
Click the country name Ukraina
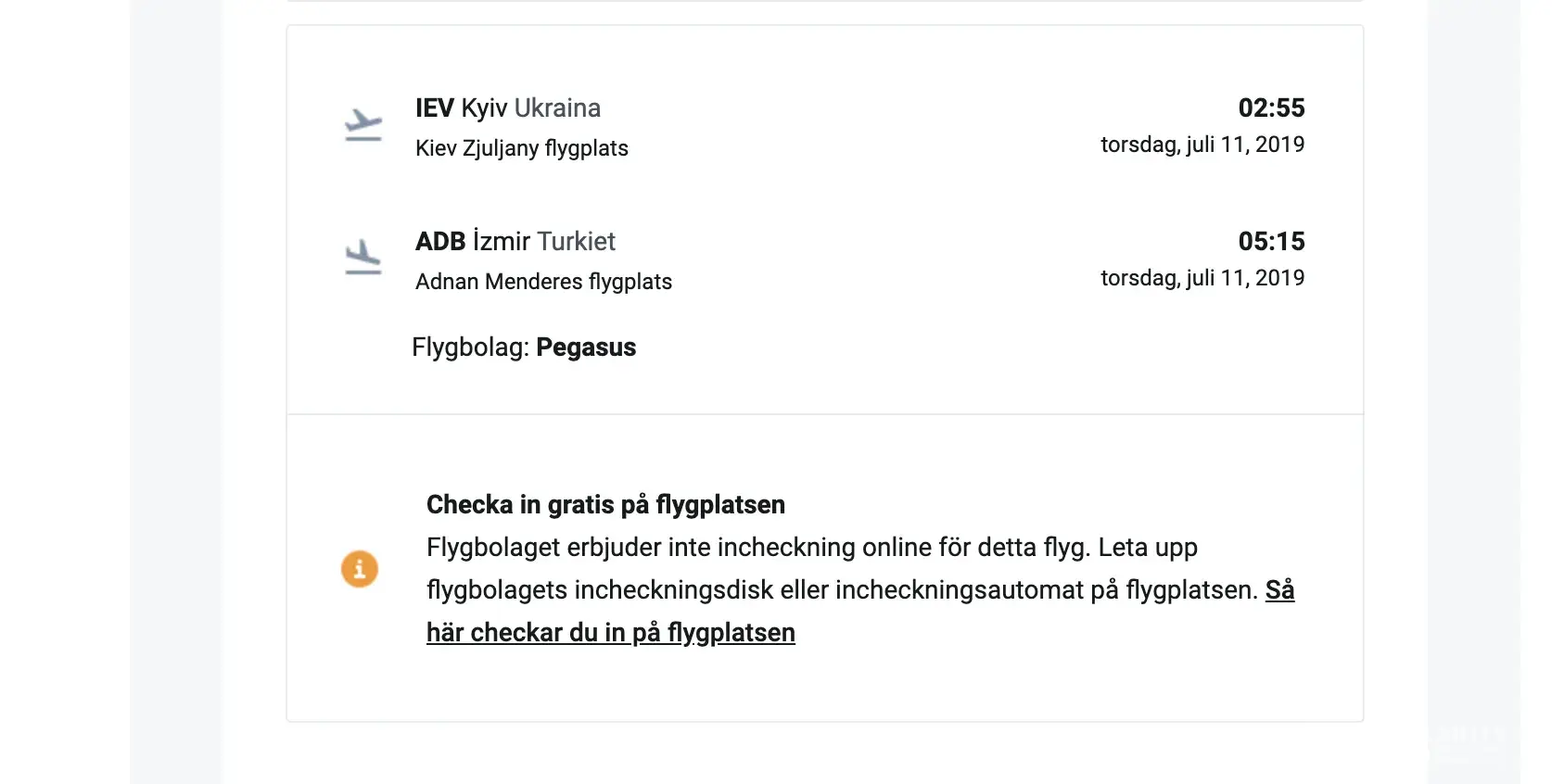pyautogui.click(x=557, y=108)
